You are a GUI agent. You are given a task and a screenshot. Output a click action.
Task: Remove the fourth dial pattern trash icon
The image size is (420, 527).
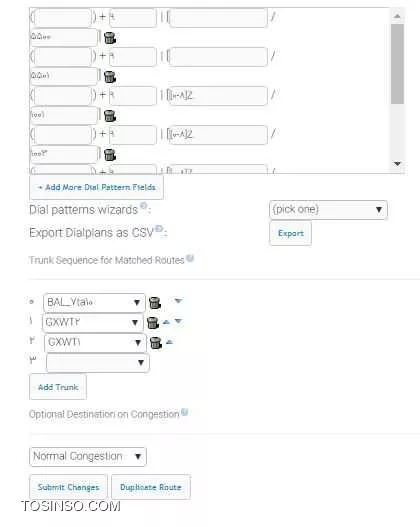coord(110,155)
